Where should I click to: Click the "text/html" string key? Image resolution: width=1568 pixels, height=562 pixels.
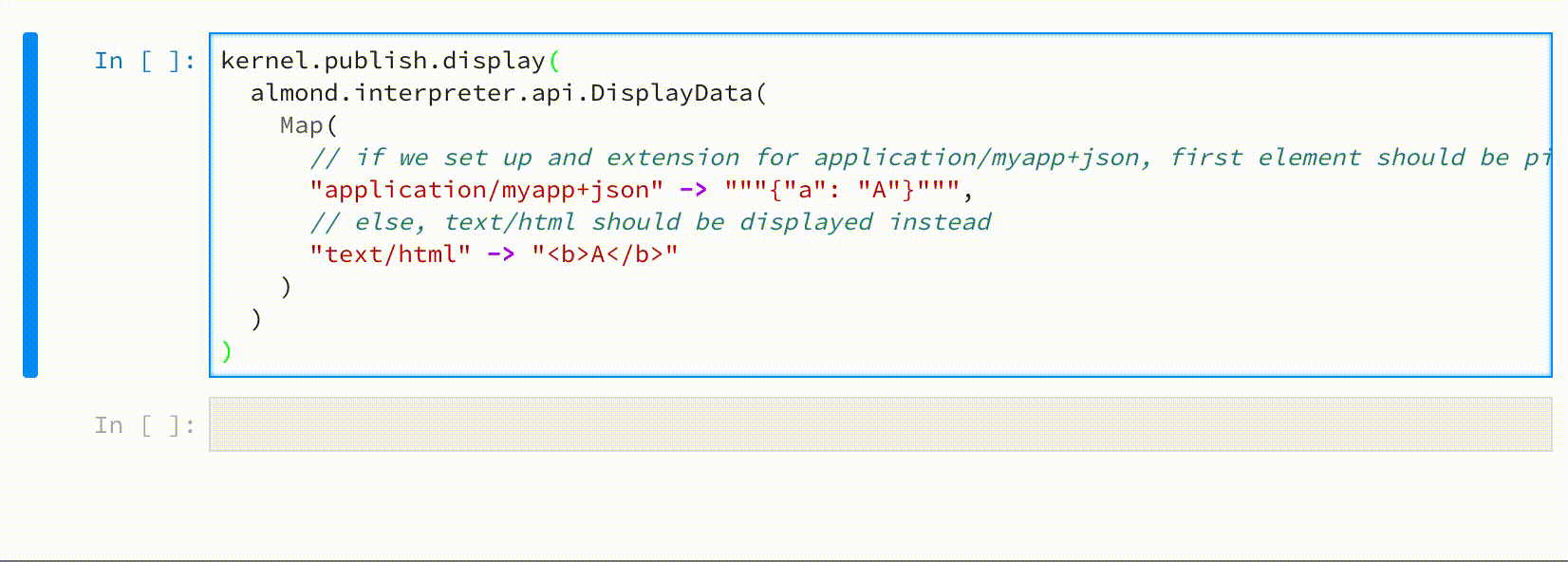(390, 254)
